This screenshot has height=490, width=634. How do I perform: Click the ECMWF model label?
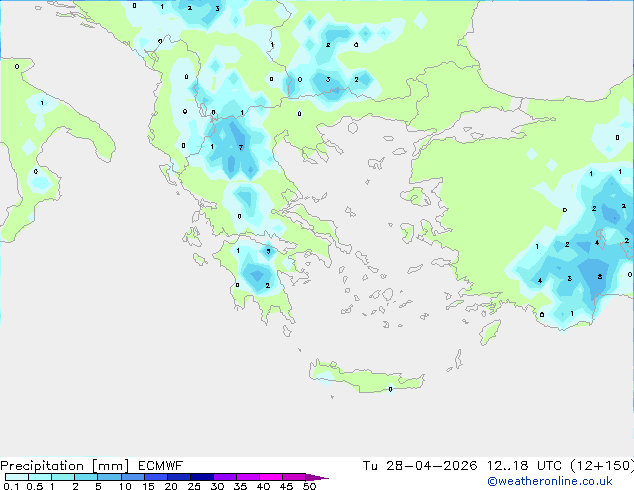[161, 466]
